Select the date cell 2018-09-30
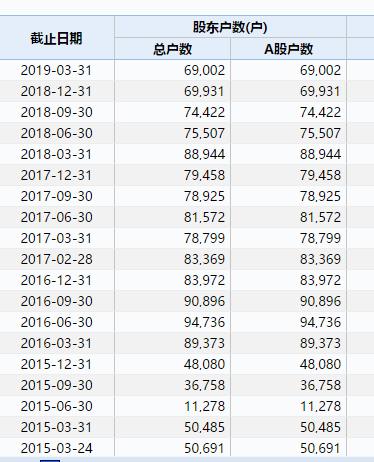 [56, 112]
